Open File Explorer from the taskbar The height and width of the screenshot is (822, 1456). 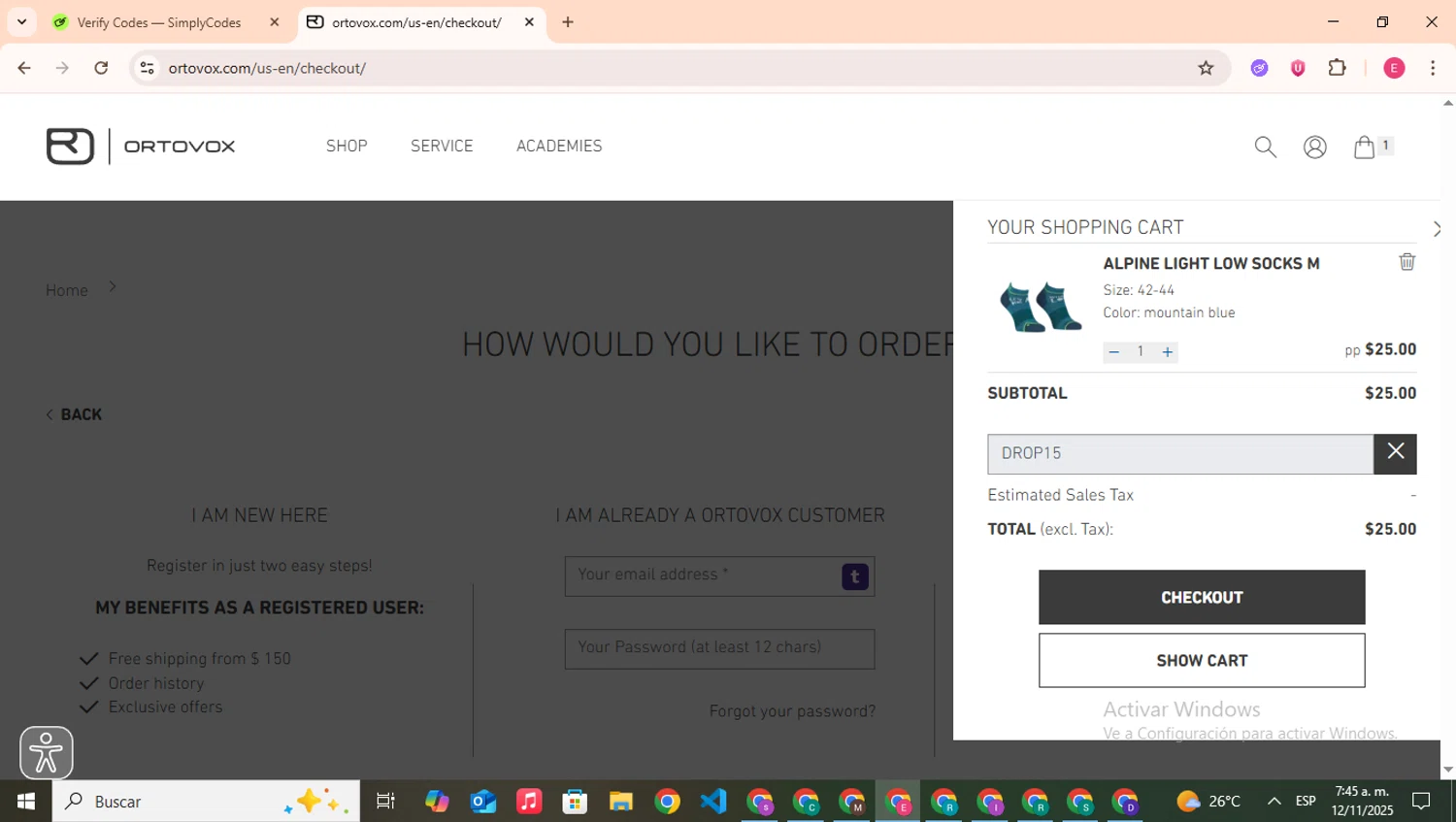point(621,802)
